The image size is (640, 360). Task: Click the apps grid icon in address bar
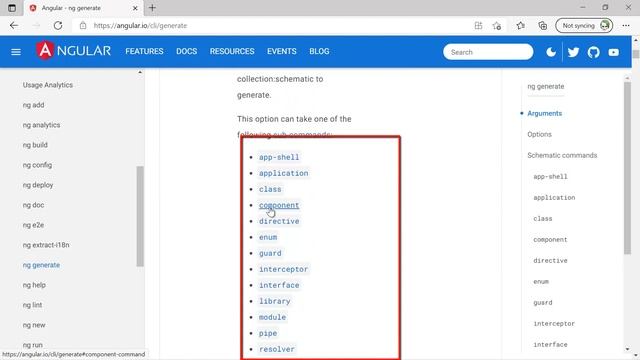tap(478, 26)
